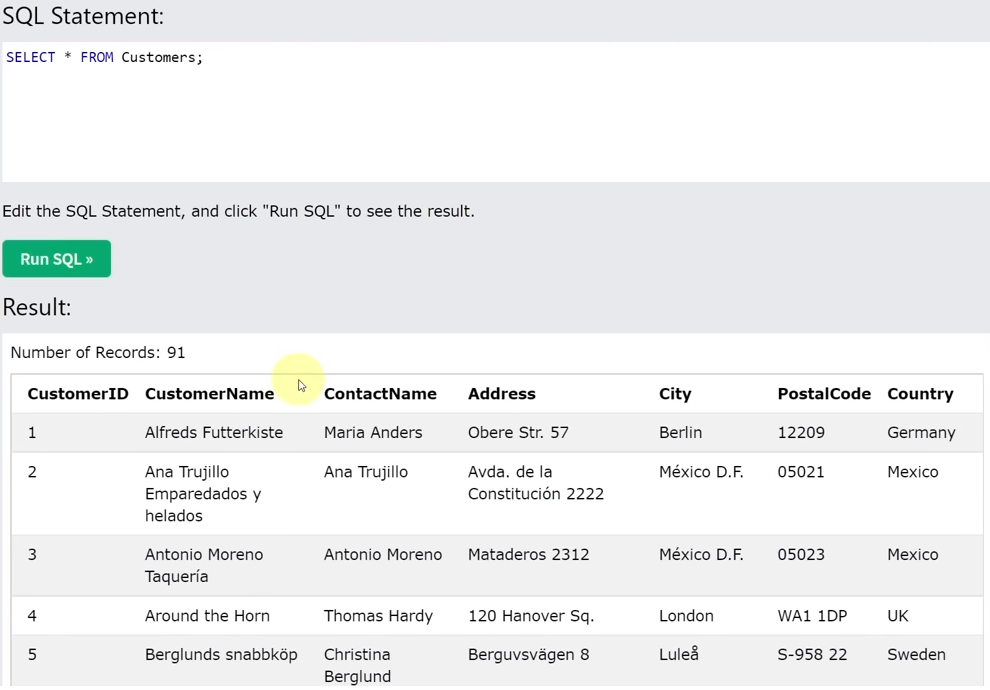Image resolution: width=990 pixels, height=690 pixels.
Task: Click the London city cell
Action: point(686,616)
